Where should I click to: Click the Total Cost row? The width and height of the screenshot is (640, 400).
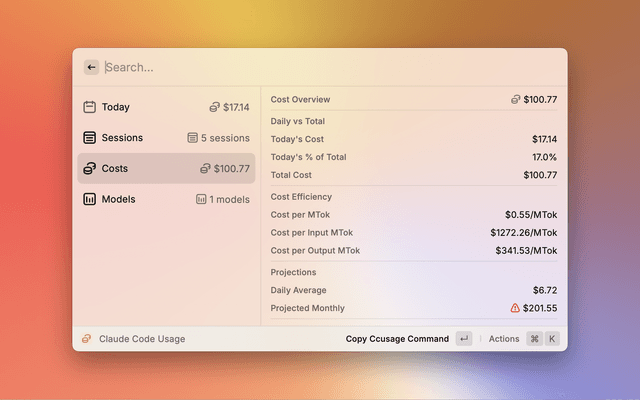413,175
